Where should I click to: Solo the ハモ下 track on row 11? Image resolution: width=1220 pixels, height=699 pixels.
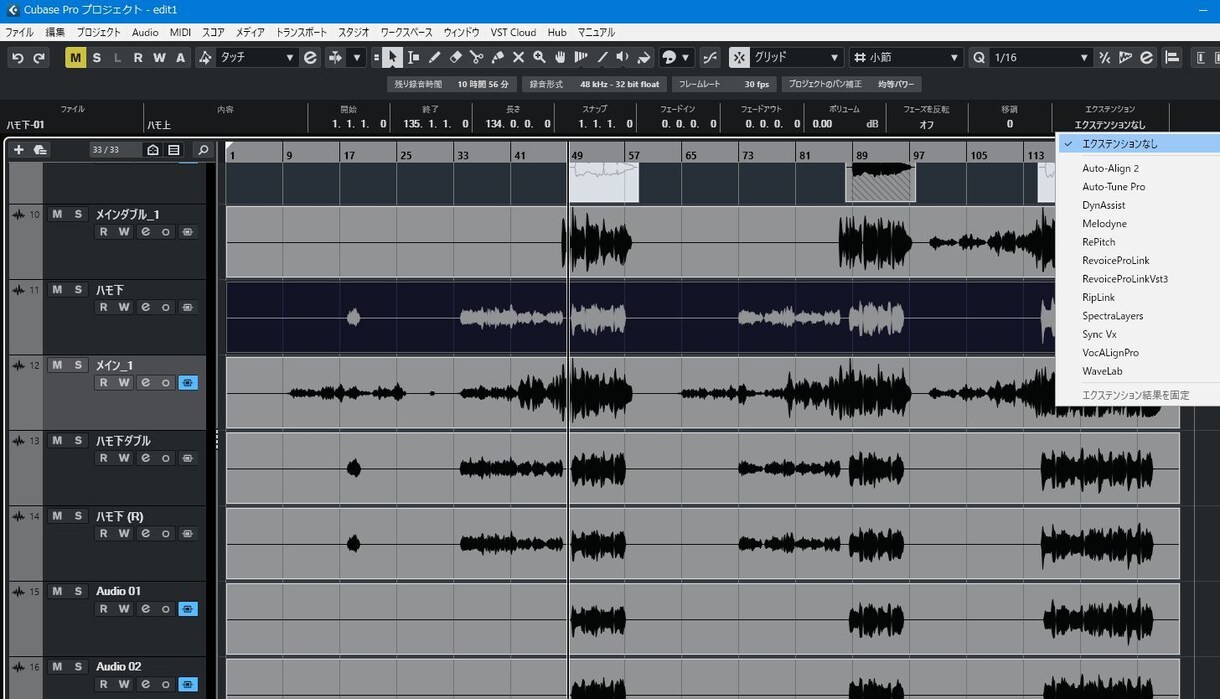tap(78, 290)
